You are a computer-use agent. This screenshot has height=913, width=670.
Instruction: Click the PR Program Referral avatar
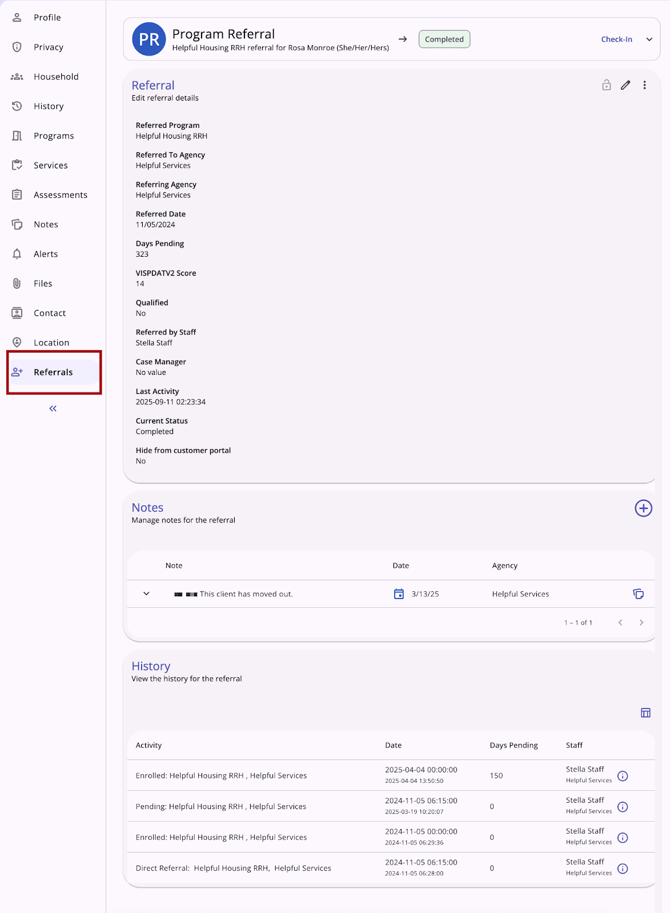tap(149, 40)
